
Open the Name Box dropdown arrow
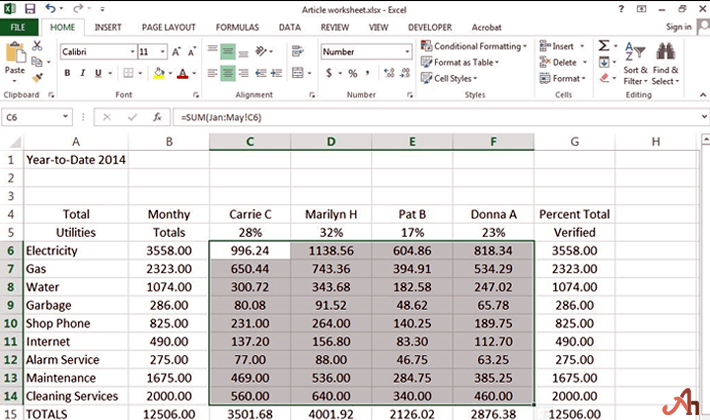coord(66,117)
